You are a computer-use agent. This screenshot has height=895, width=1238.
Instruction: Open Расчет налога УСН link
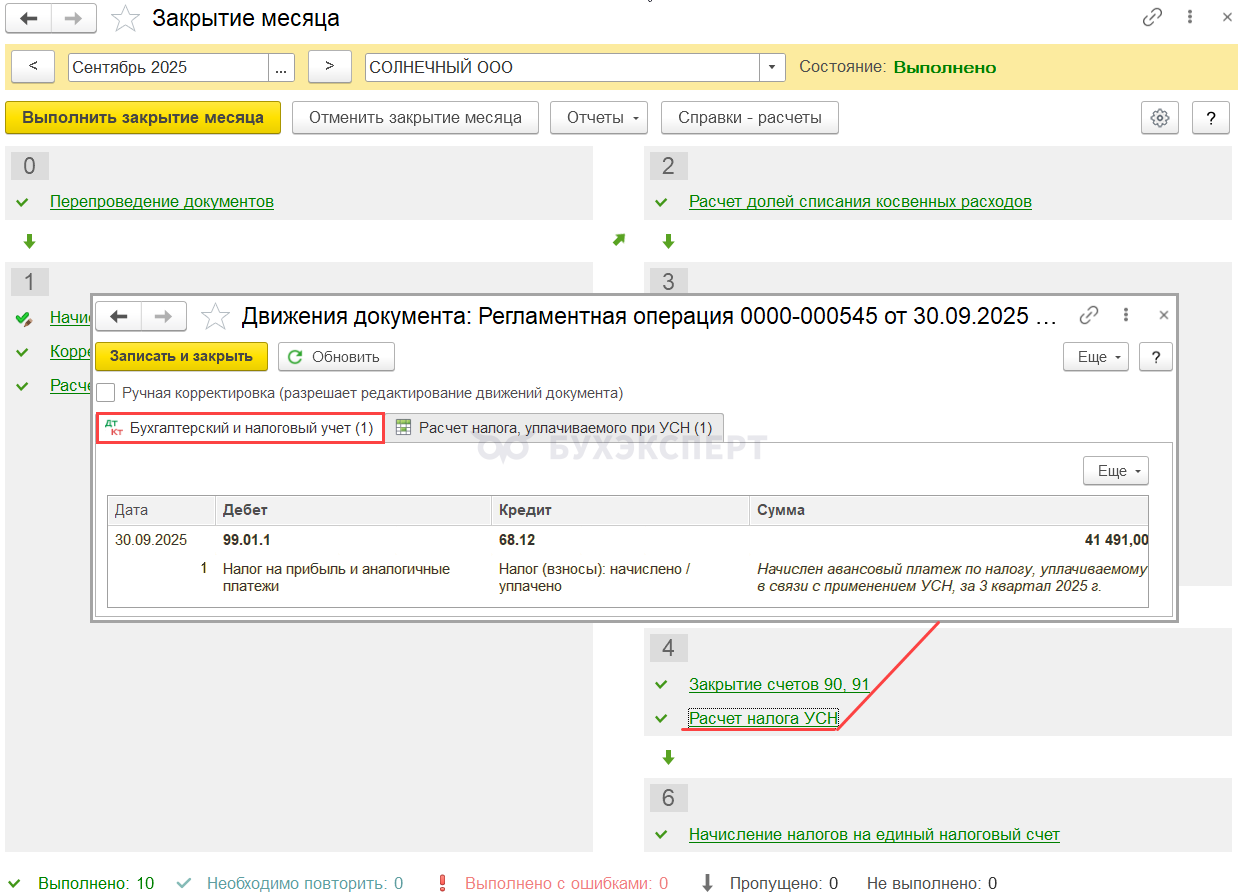(x=763, y=718)
